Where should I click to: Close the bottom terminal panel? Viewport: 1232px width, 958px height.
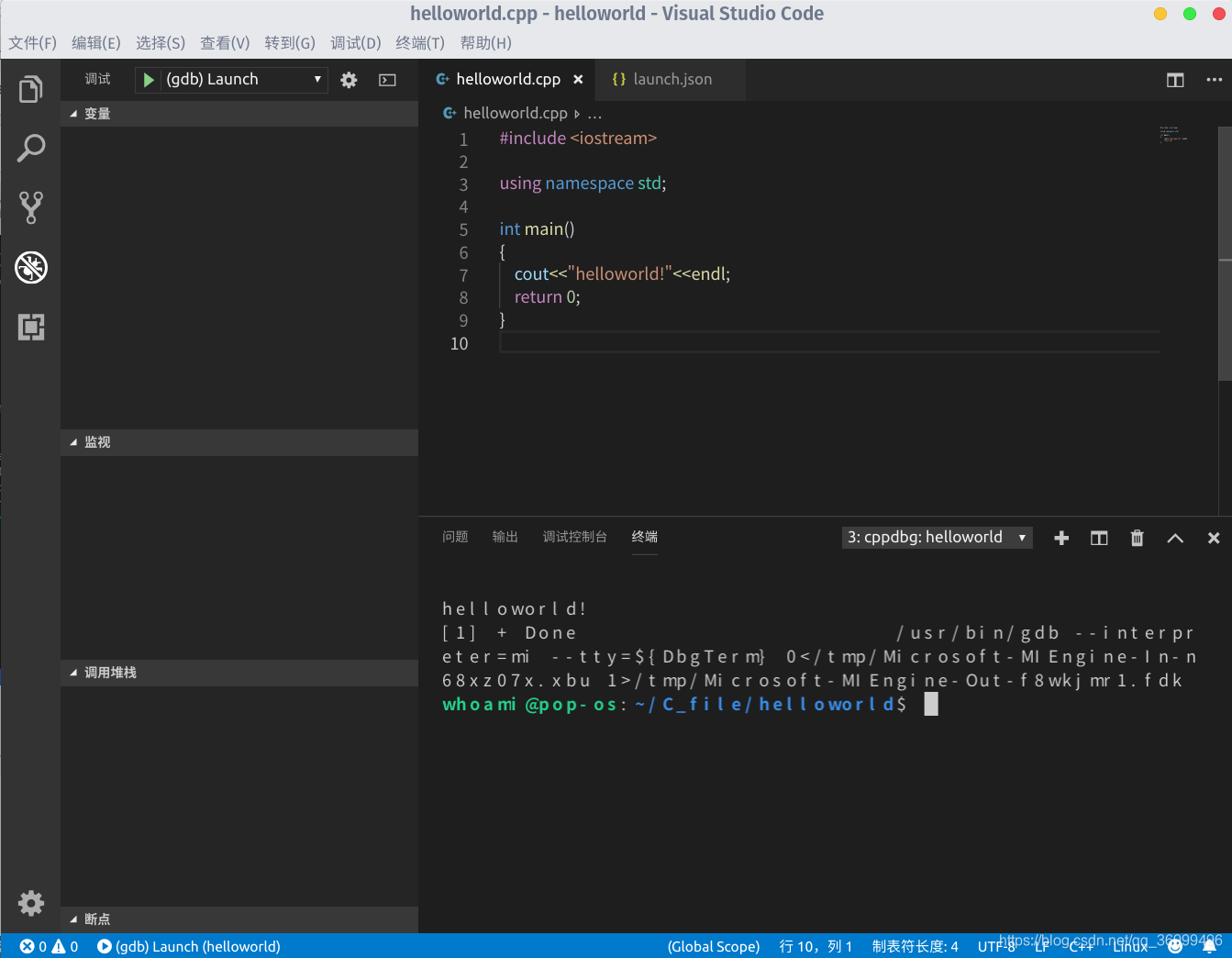pyautogui.click(x=1214, y=539)
